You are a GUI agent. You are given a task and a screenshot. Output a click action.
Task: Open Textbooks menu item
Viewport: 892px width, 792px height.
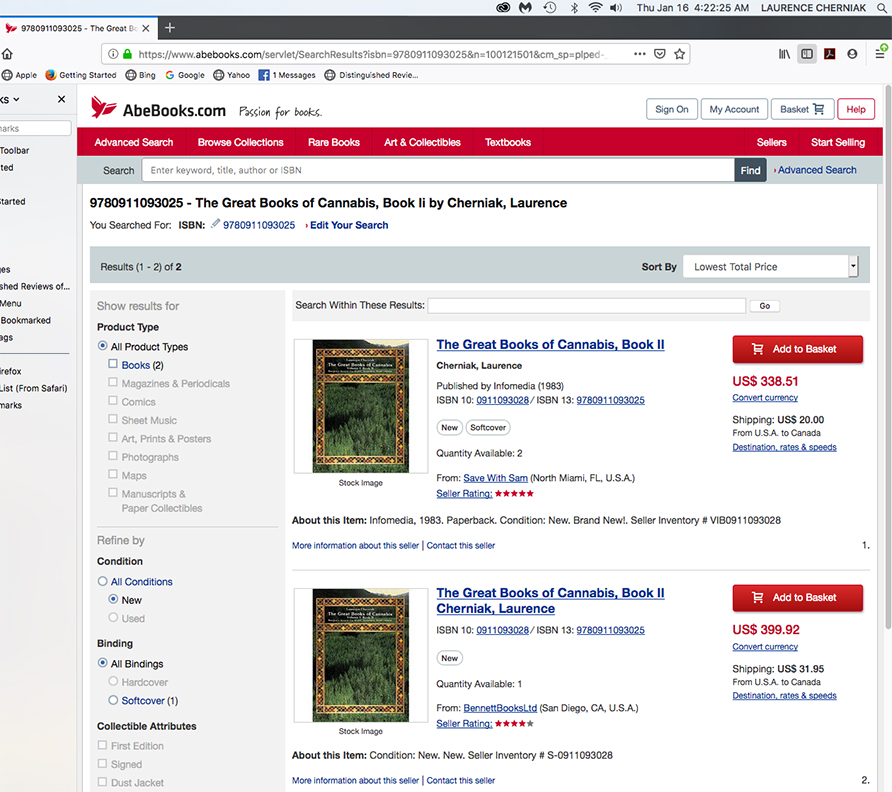(x=508, y=142)
